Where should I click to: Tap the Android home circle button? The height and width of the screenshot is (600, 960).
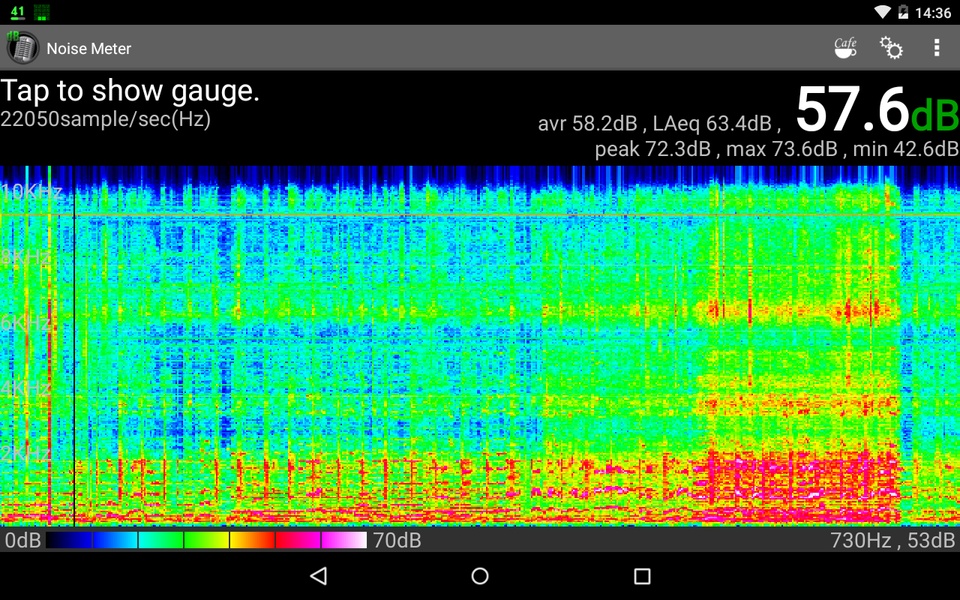click(480, 576)
